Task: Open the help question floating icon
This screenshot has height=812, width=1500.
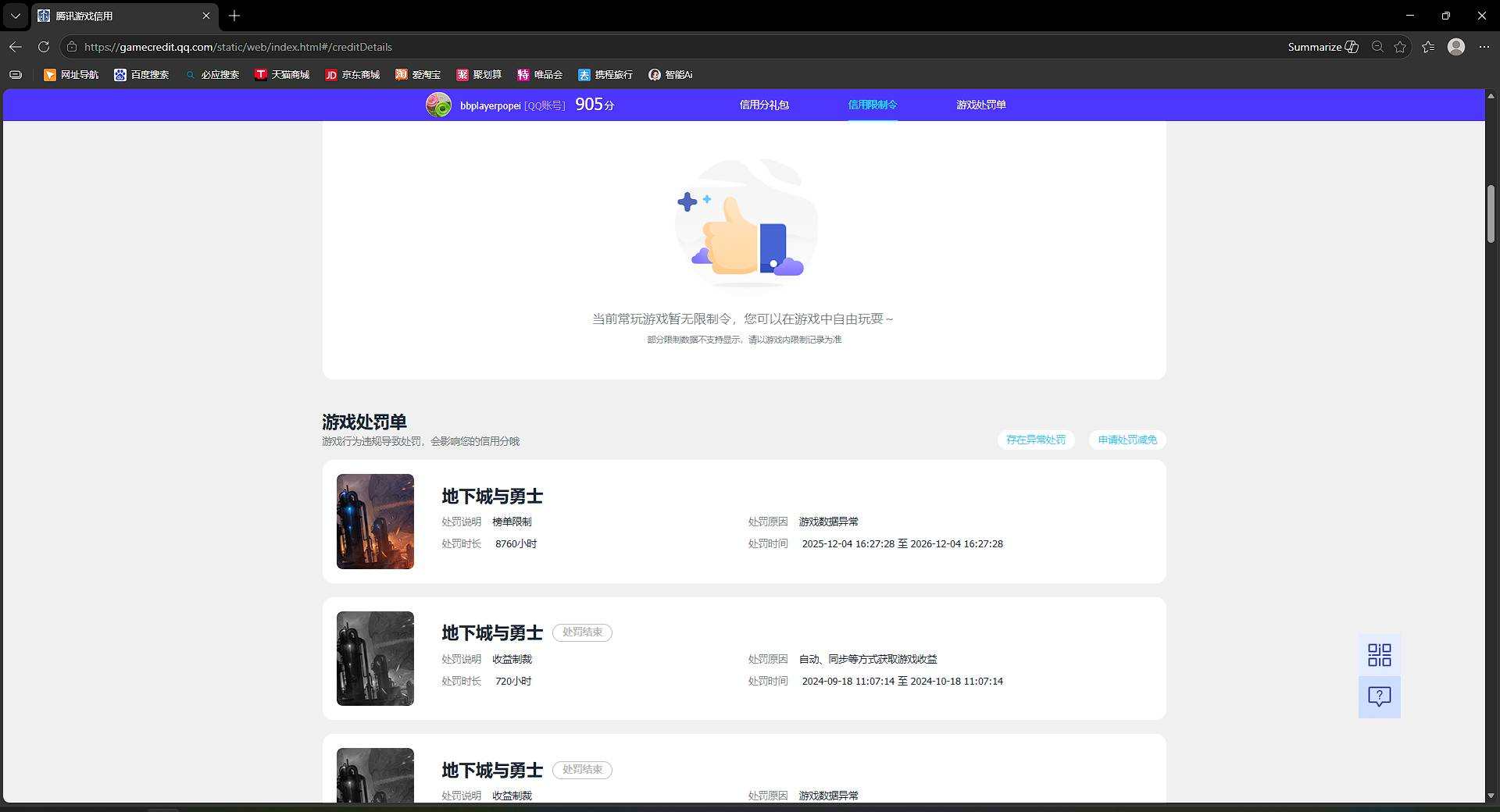Action: [x=1380, y=696]
